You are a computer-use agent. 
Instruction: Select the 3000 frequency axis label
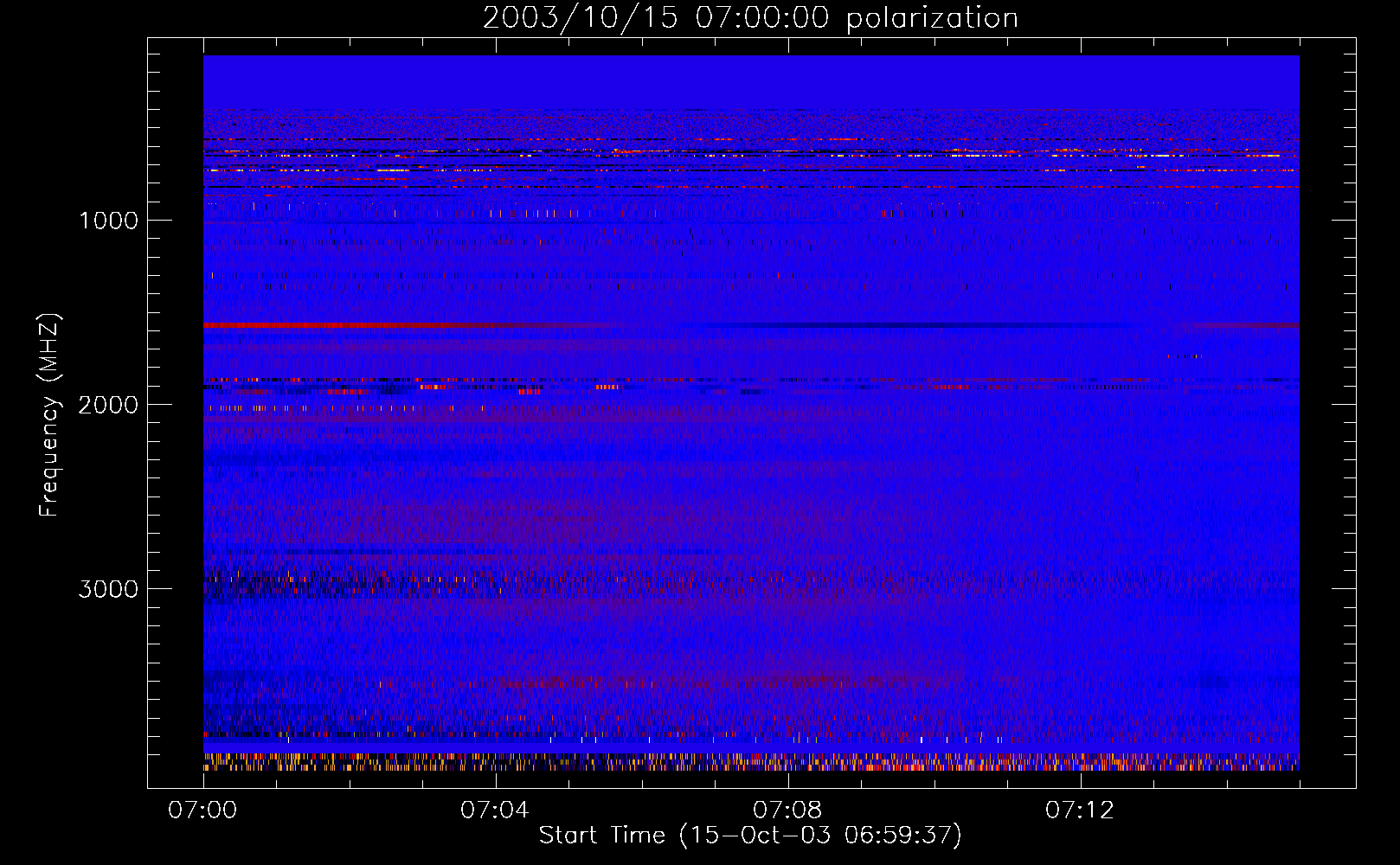pyautogui.click(x=108, y=589)
